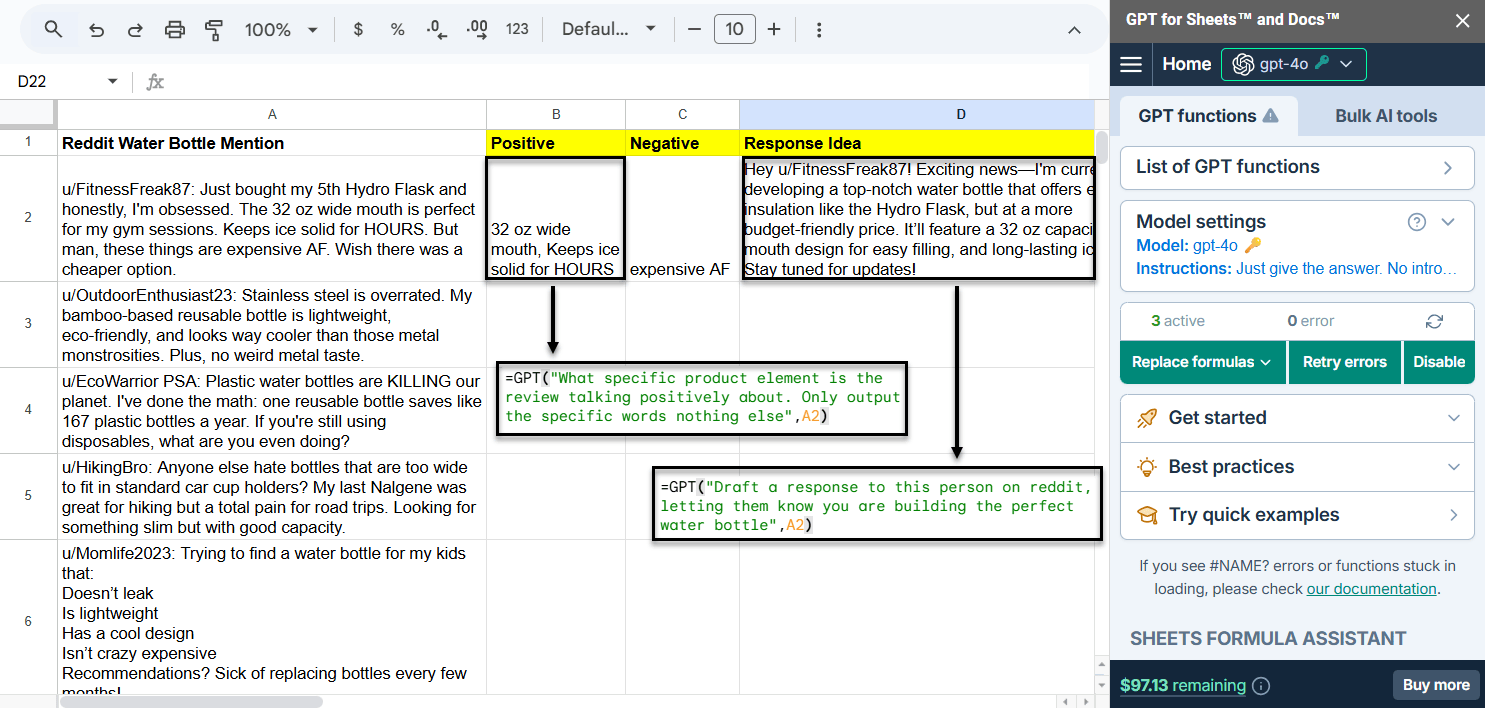Increase decimal places
Screen dimensions: 1485x708
tap(477, 30)
